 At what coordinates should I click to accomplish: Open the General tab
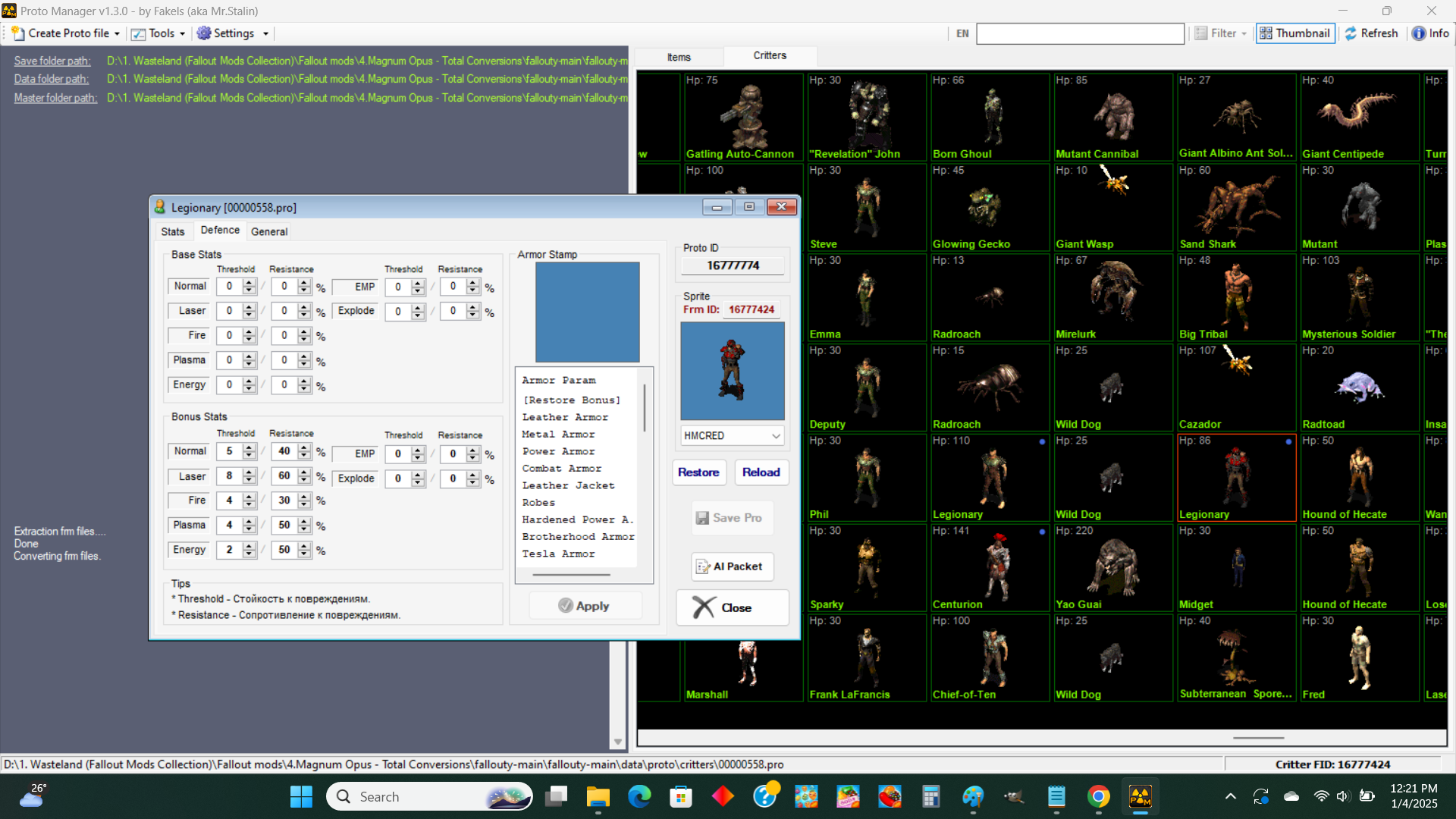point(269,232)
